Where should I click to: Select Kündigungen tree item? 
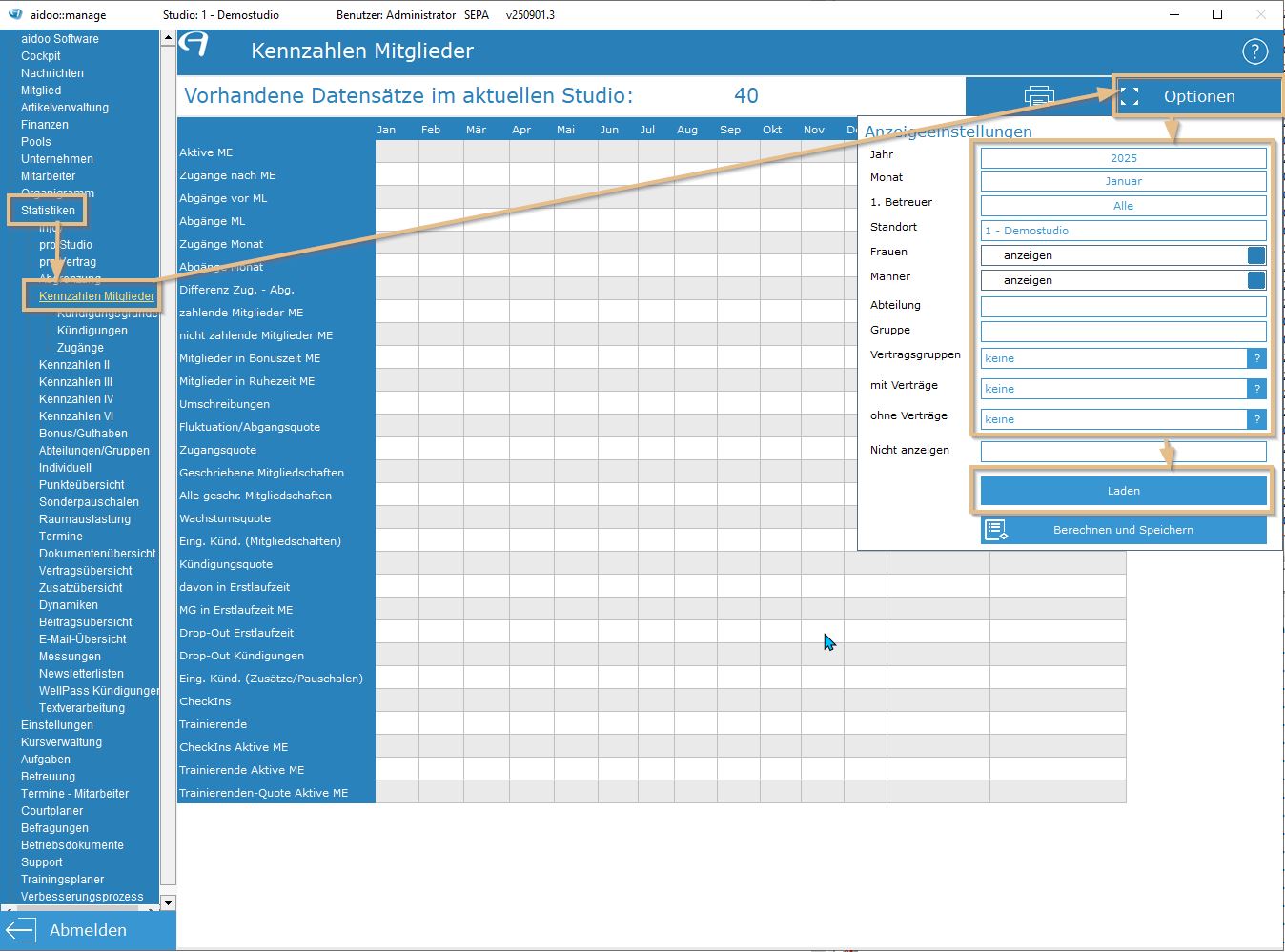[92, 331]
